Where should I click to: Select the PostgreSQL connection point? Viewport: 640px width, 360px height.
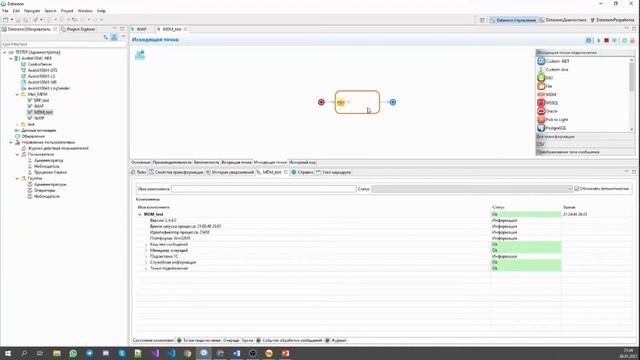point(552,128)
